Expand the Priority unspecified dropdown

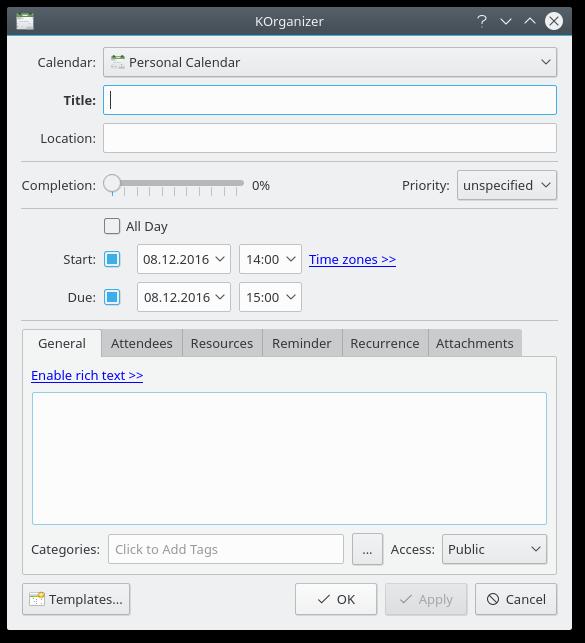point(507,185)
